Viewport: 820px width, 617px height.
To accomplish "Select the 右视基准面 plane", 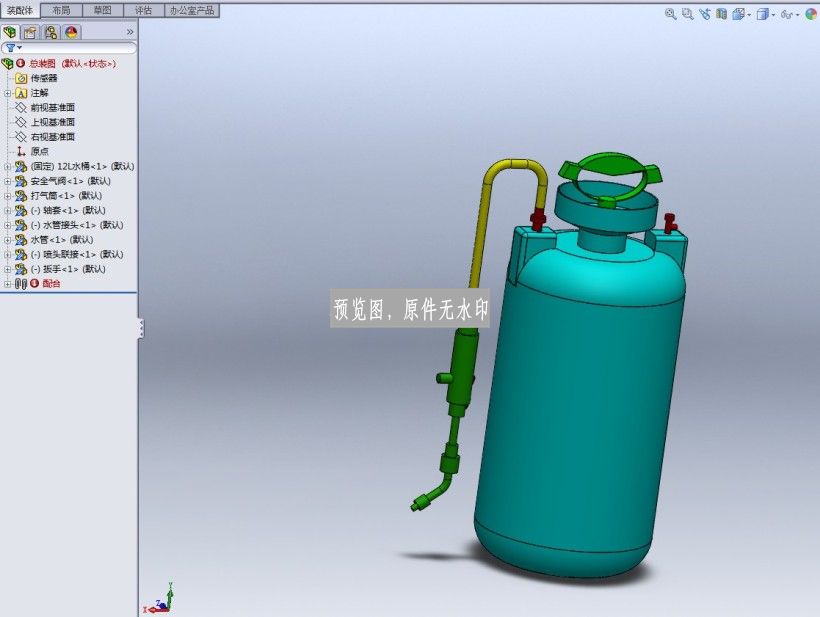I will [52, 137].
